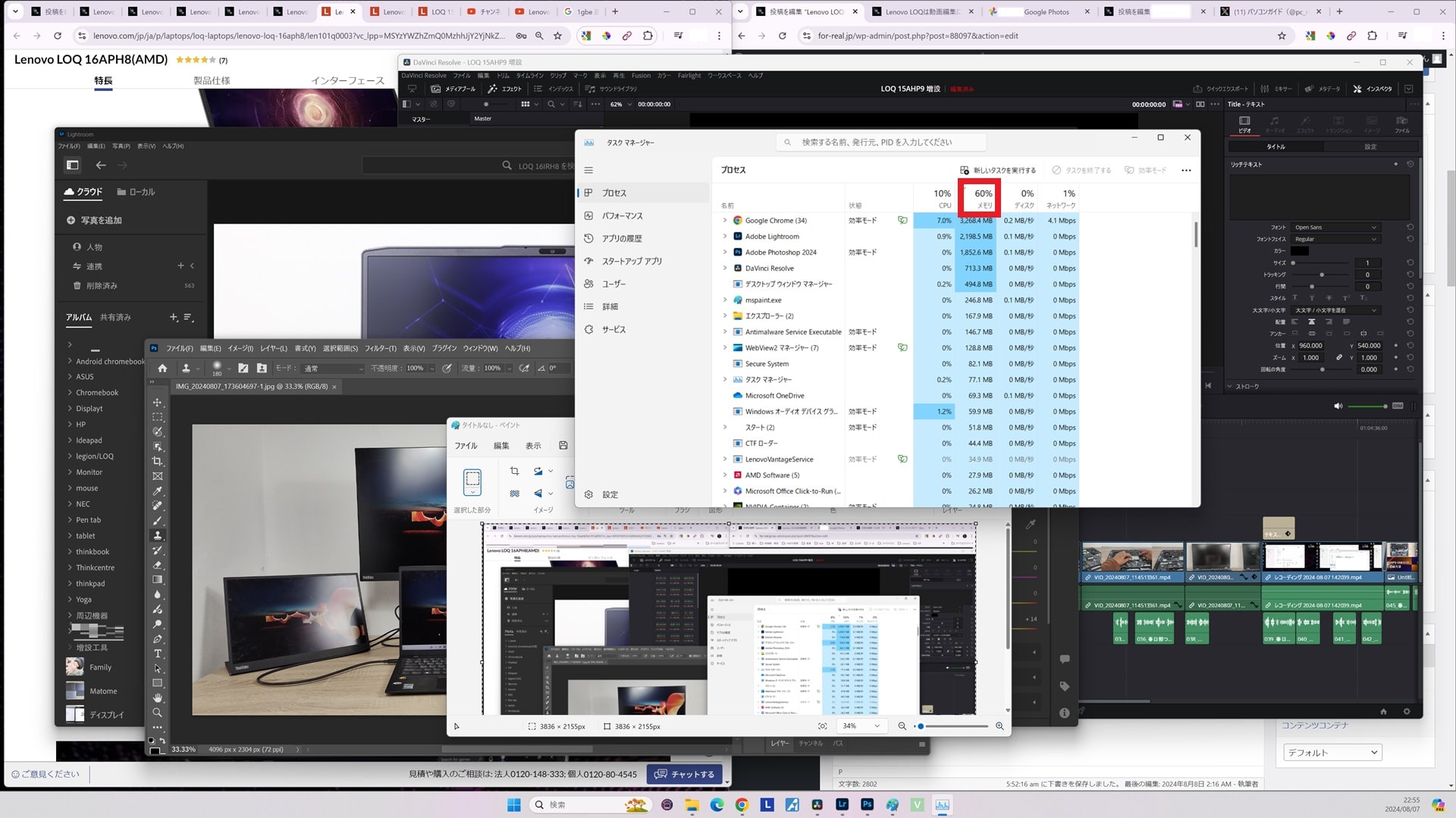Screen dimensions: 1456x818
Task: Choose the Eraser tool in Photoshop
Action: click(x=158, y=565)
